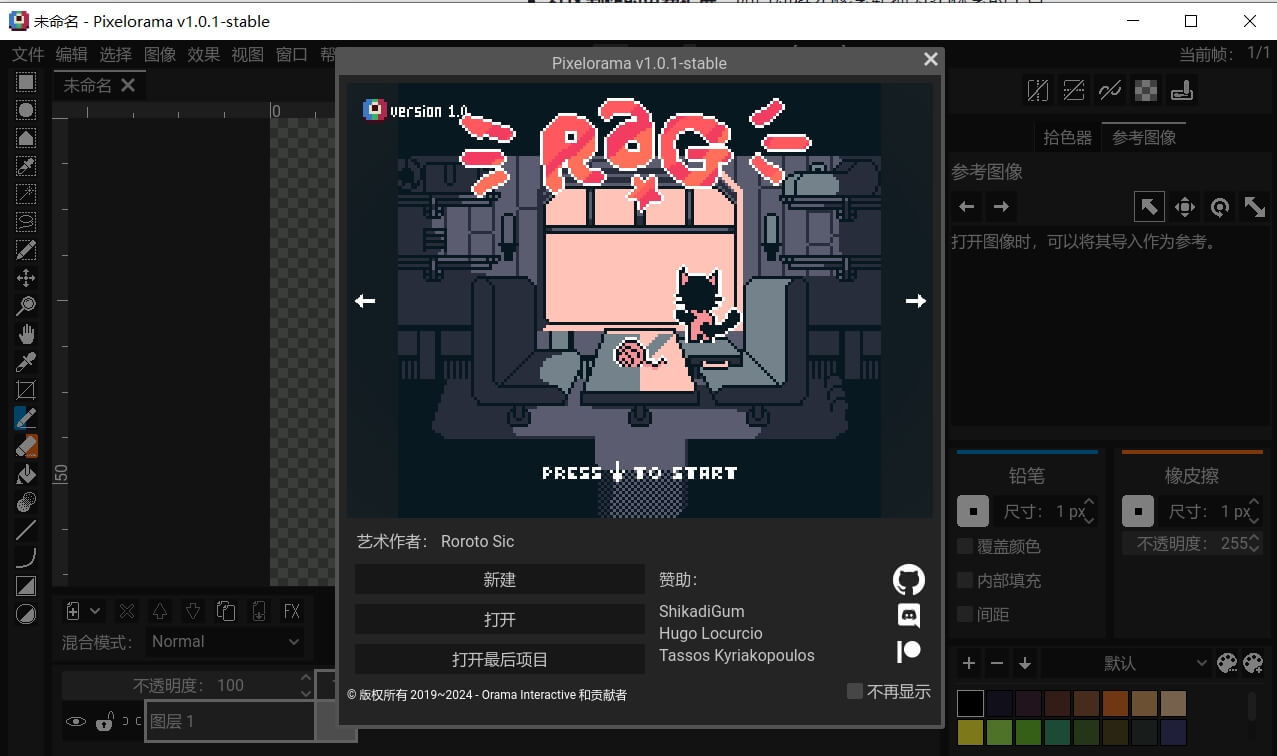1277x756 pixels.
Task: Select the ellipse shape tool
Action: pos(26,614)
